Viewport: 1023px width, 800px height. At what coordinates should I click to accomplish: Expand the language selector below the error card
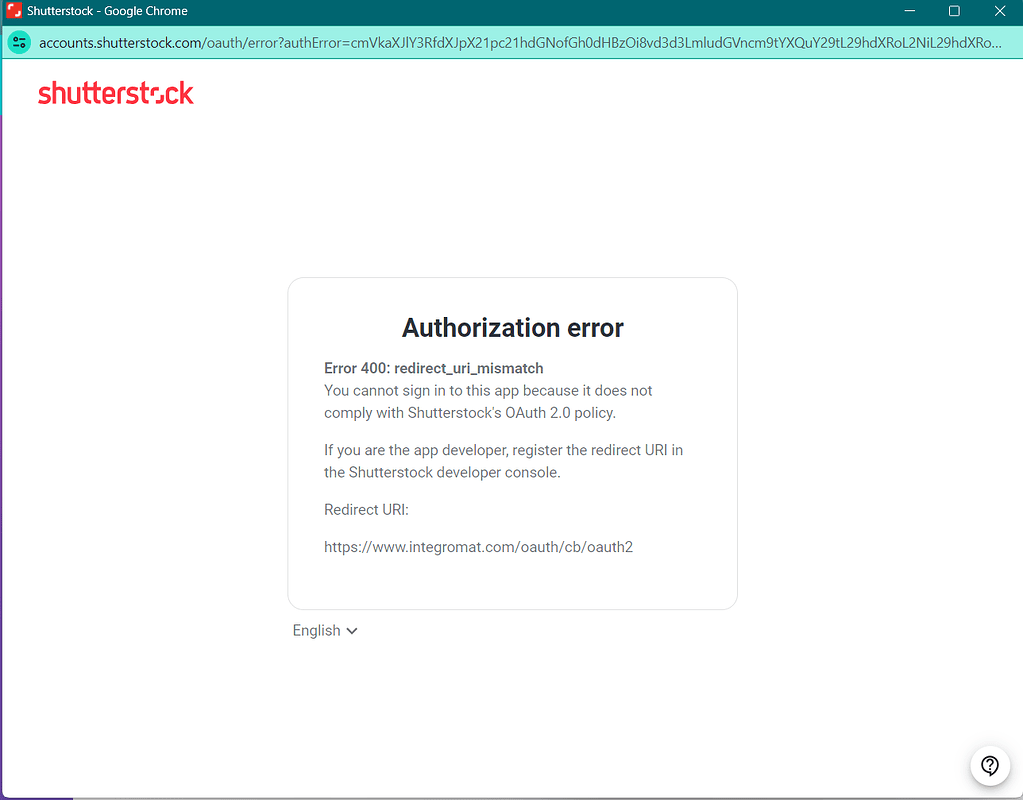click(x=324, y=630)
